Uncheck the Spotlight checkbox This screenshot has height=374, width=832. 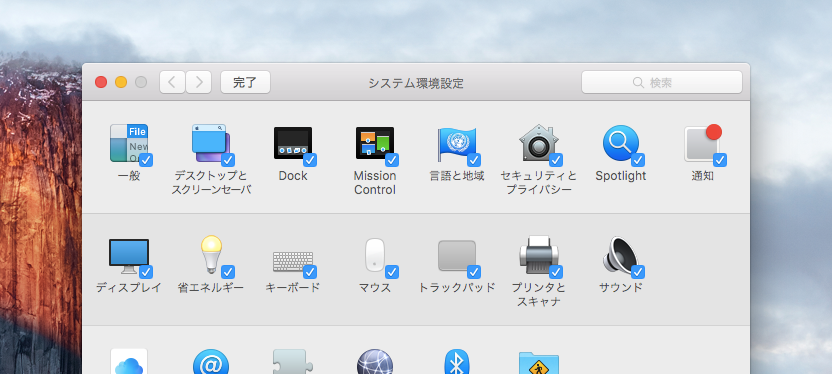click(x=638, y=160)
